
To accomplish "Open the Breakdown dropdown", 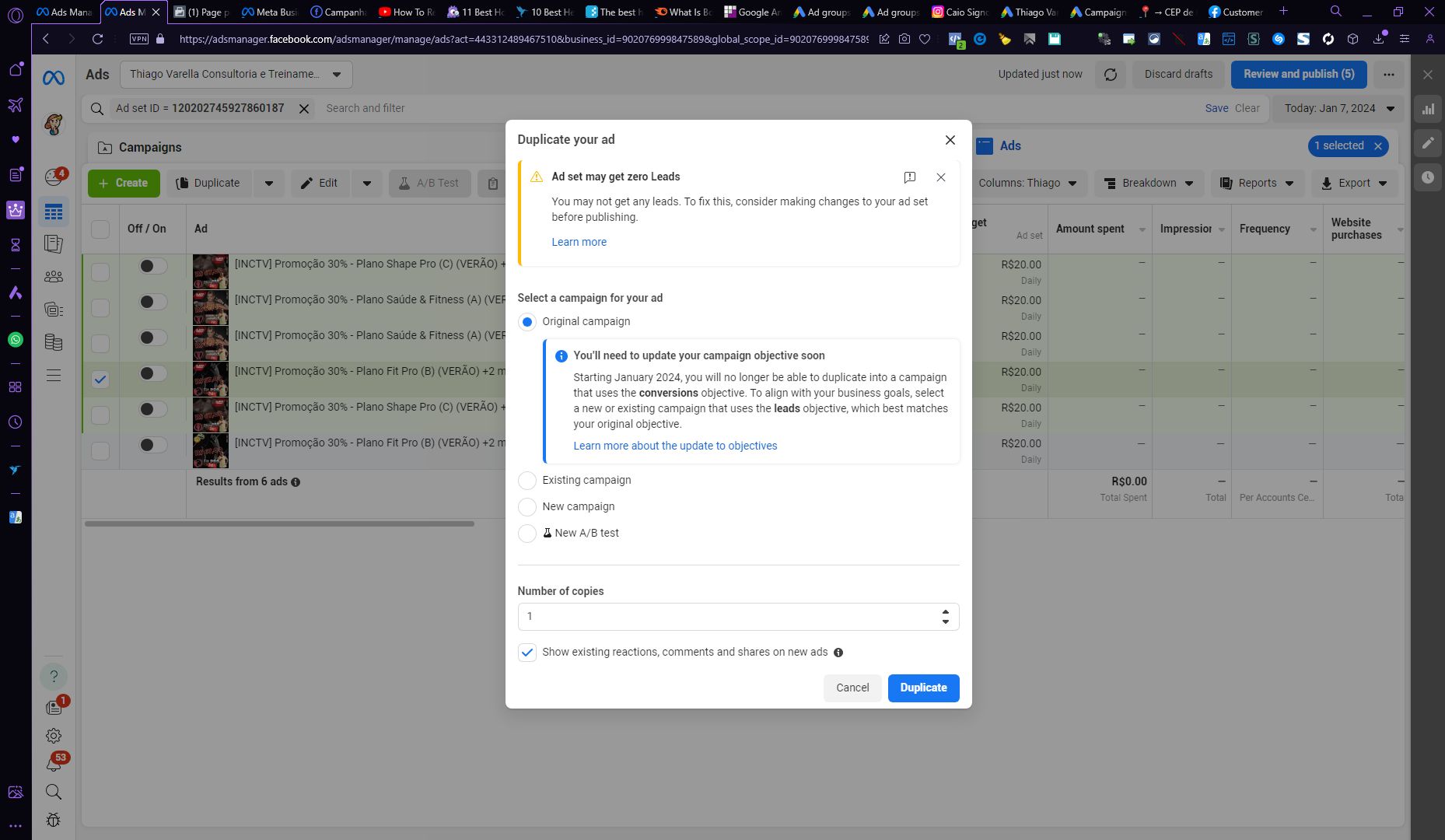I will pyautogui.click(x=1149, y=184).
